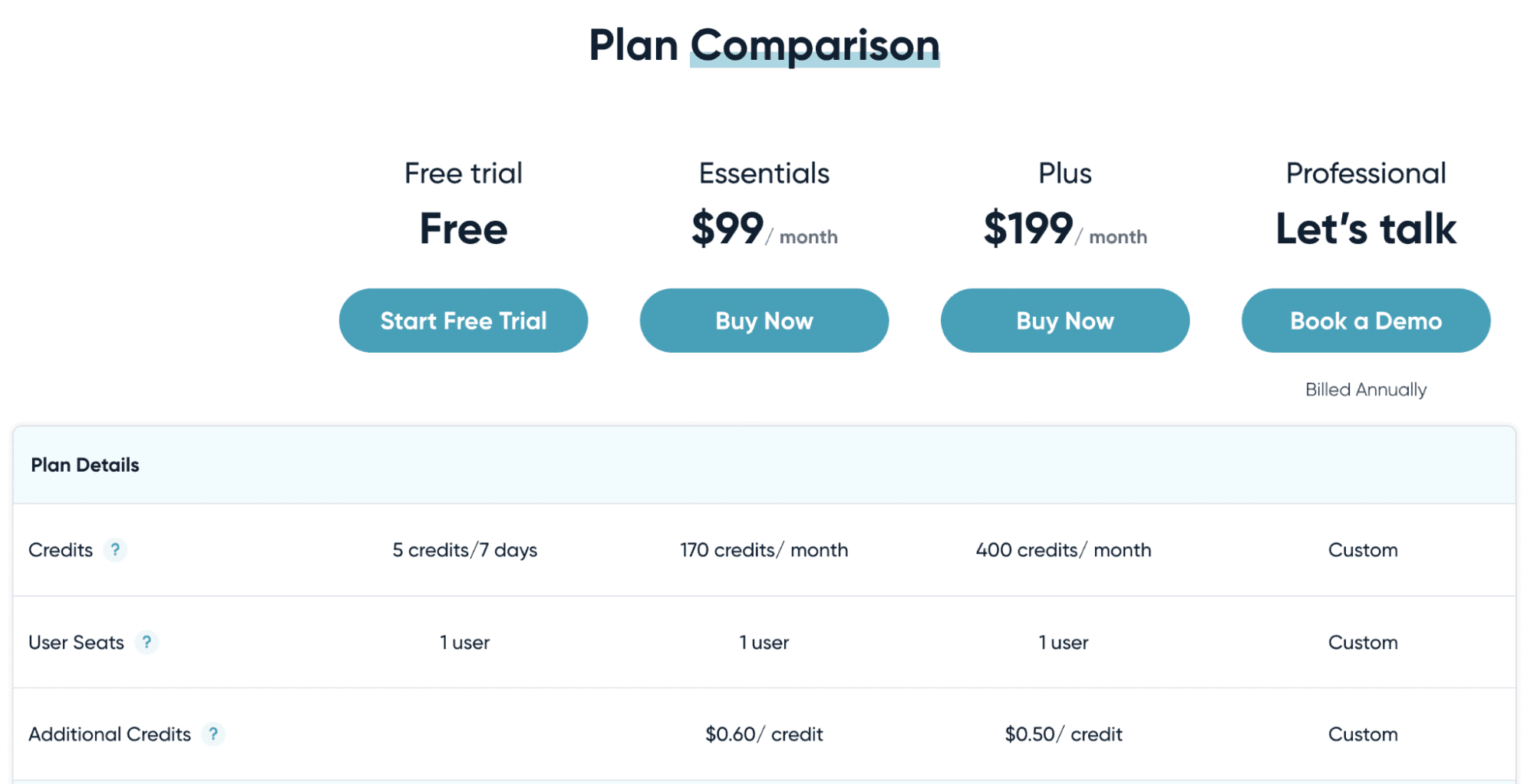1534x784 pixels.
Task: Click the $199 per month price
Action: tap(1065, 230)
